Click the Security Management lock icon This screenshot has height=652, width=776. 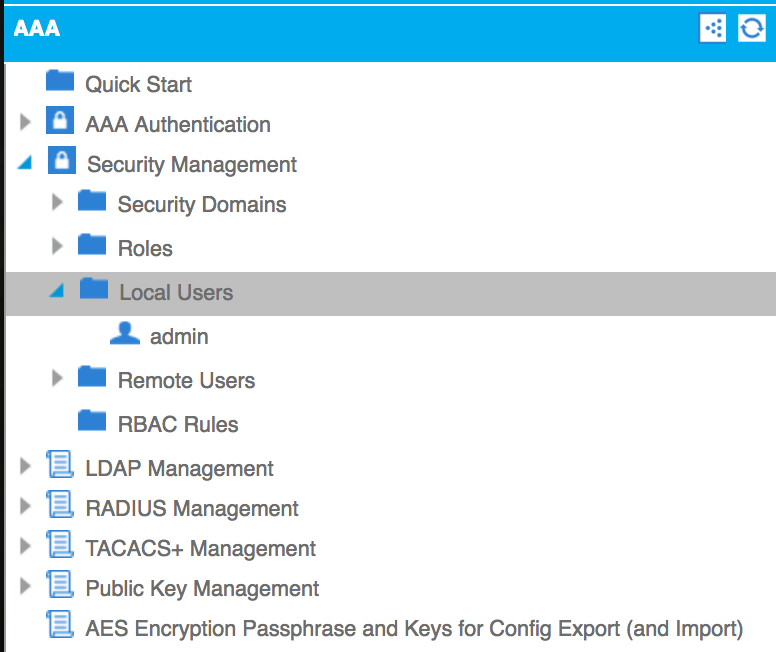pos(62,160)
